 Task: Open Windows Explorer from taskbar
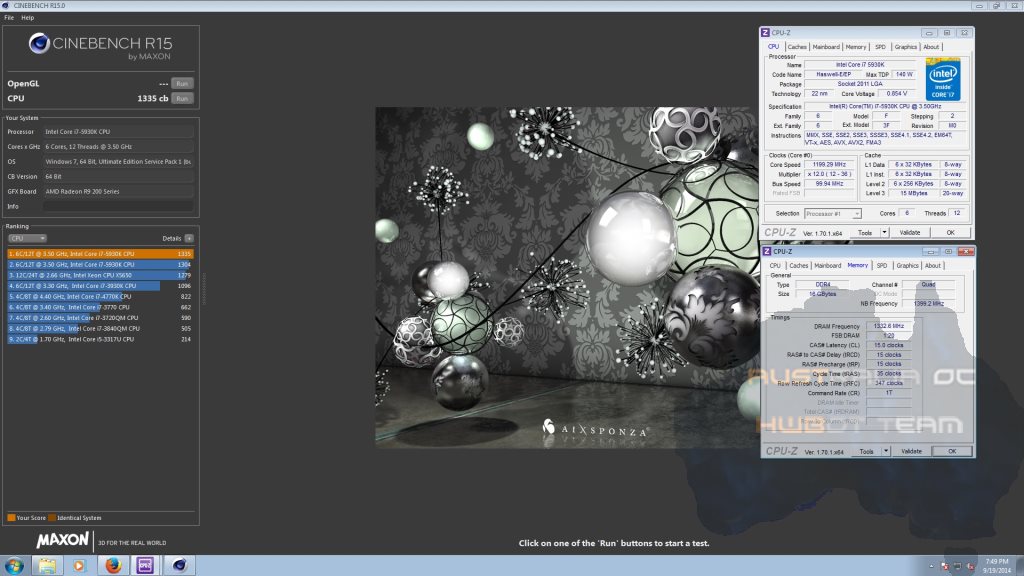[x=47, y=565]
